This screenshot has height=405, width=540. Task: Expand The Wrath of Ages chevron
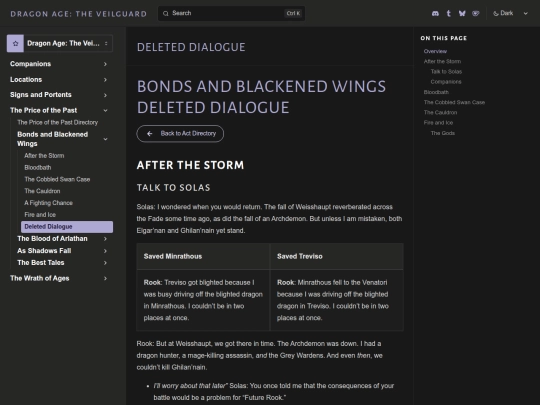tap(105, 278)
